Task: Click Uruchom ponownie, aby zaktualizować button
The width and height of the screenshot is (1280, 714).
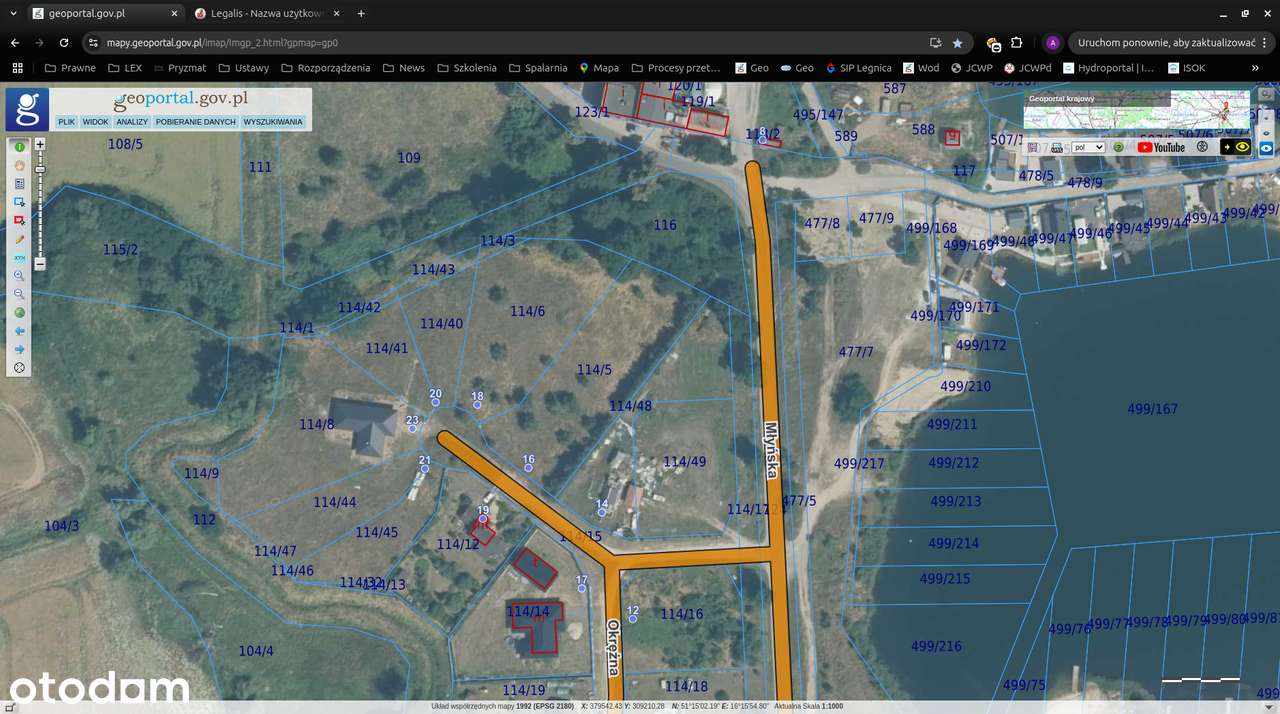Action: [x=1173, y=43]
